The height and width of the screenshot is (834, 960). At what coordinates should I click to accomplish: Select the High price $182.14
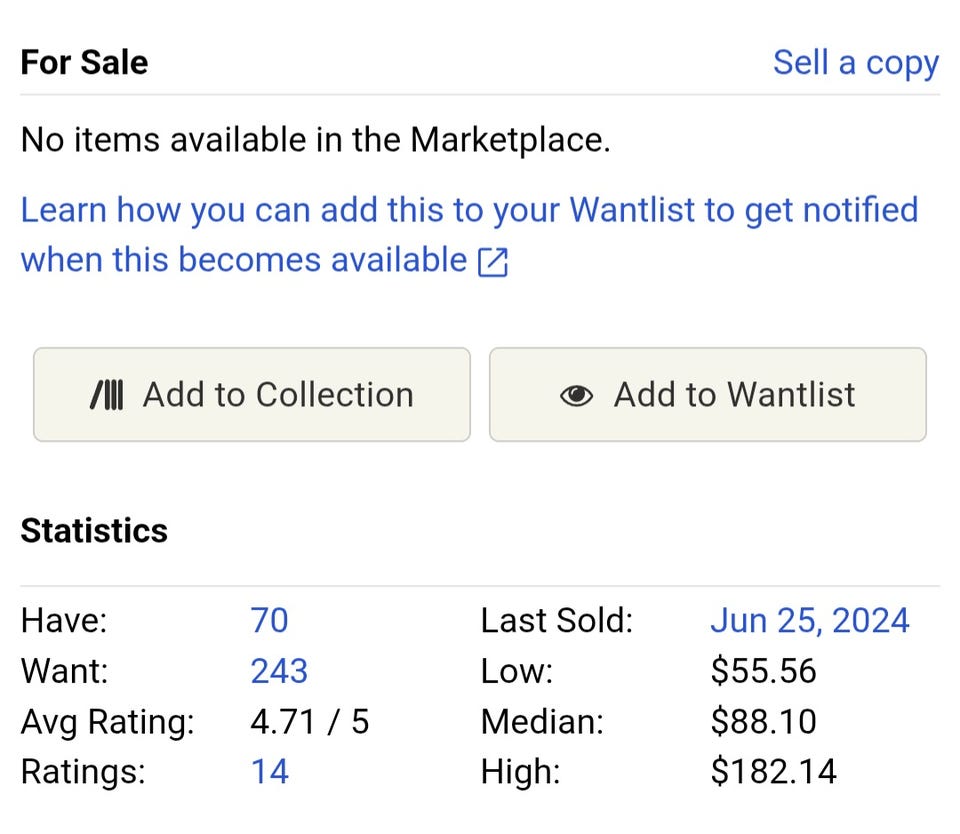coord(773,771)
